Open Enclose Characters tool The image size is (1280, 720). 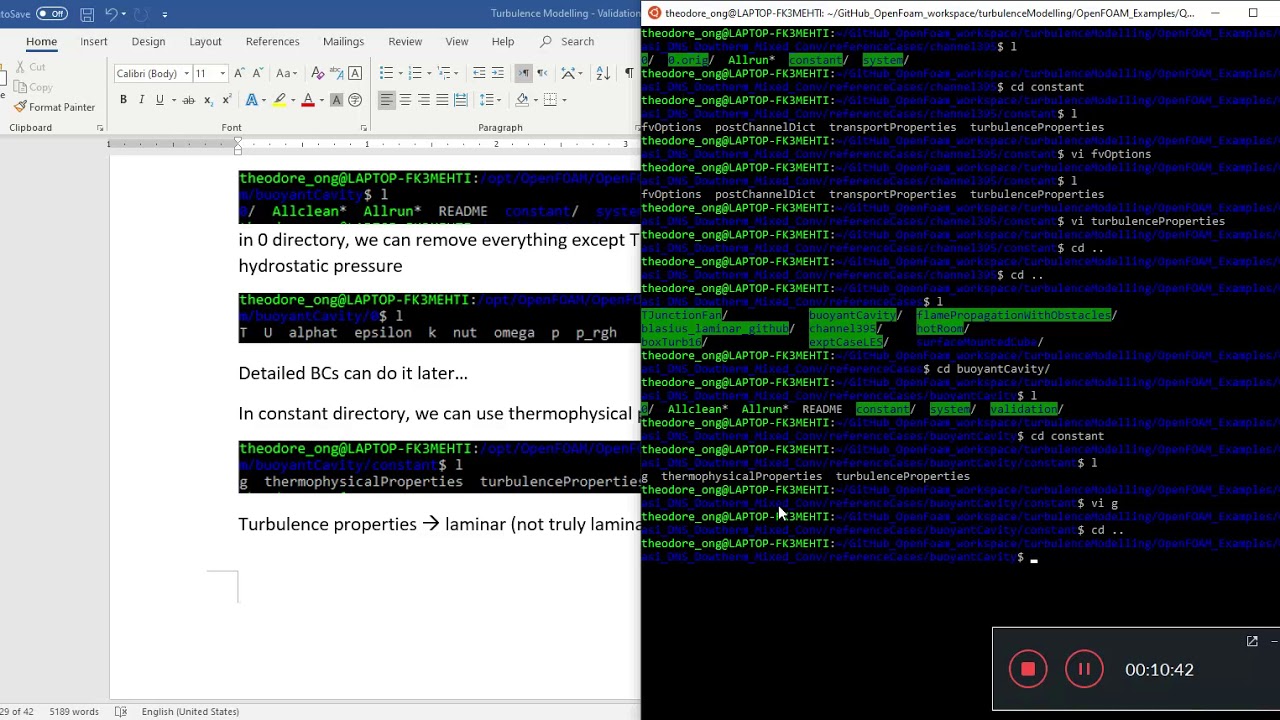355,100
